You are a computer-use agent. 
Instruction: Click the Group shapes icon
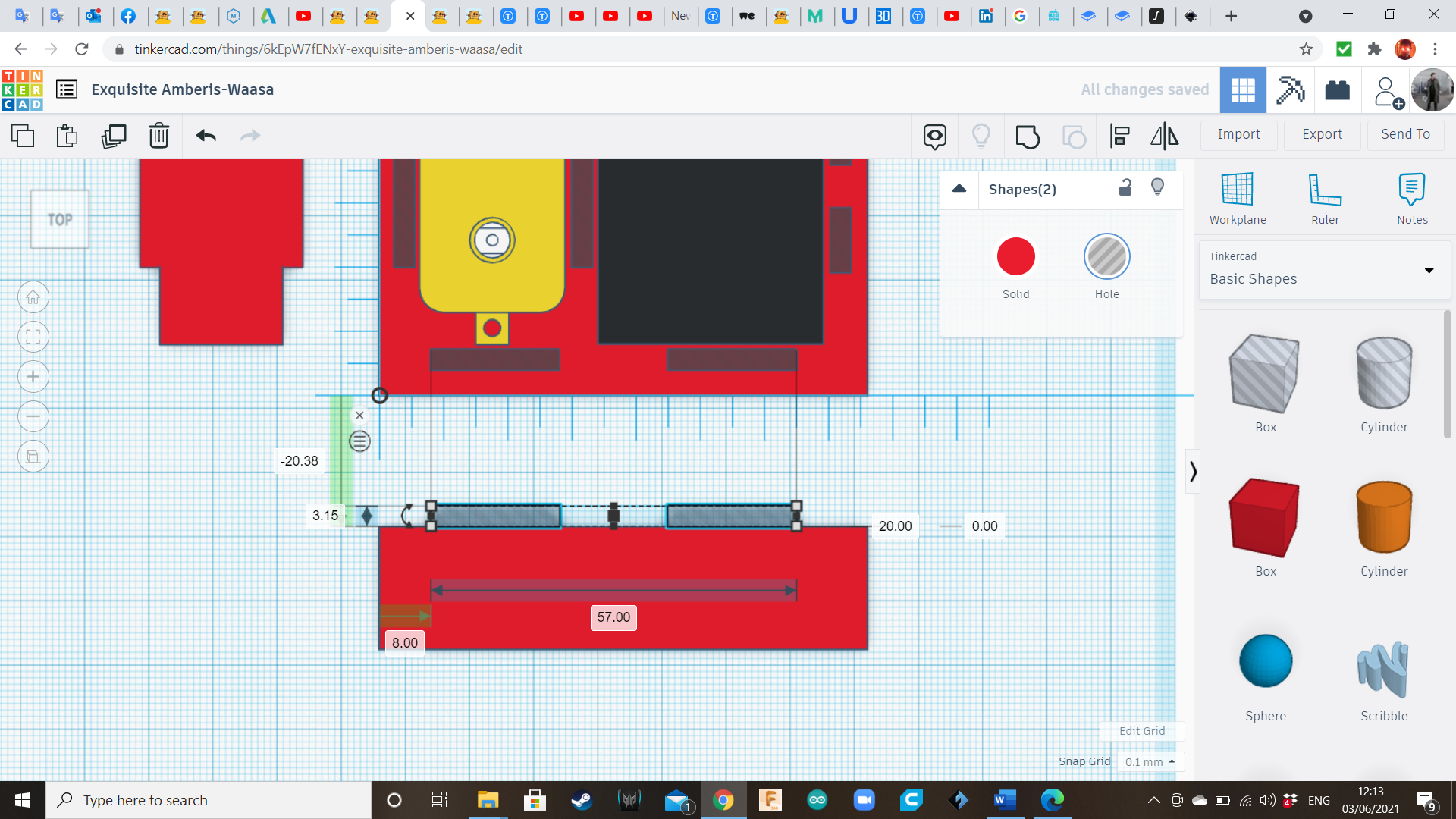(x=1028, y=136)
